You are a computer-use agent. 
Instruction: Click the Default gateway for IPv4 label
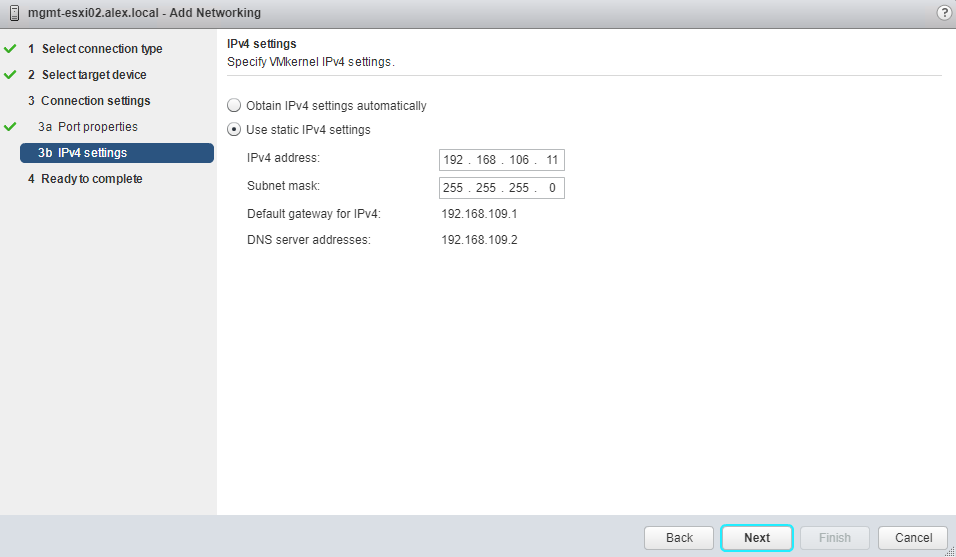pos(313,214)
